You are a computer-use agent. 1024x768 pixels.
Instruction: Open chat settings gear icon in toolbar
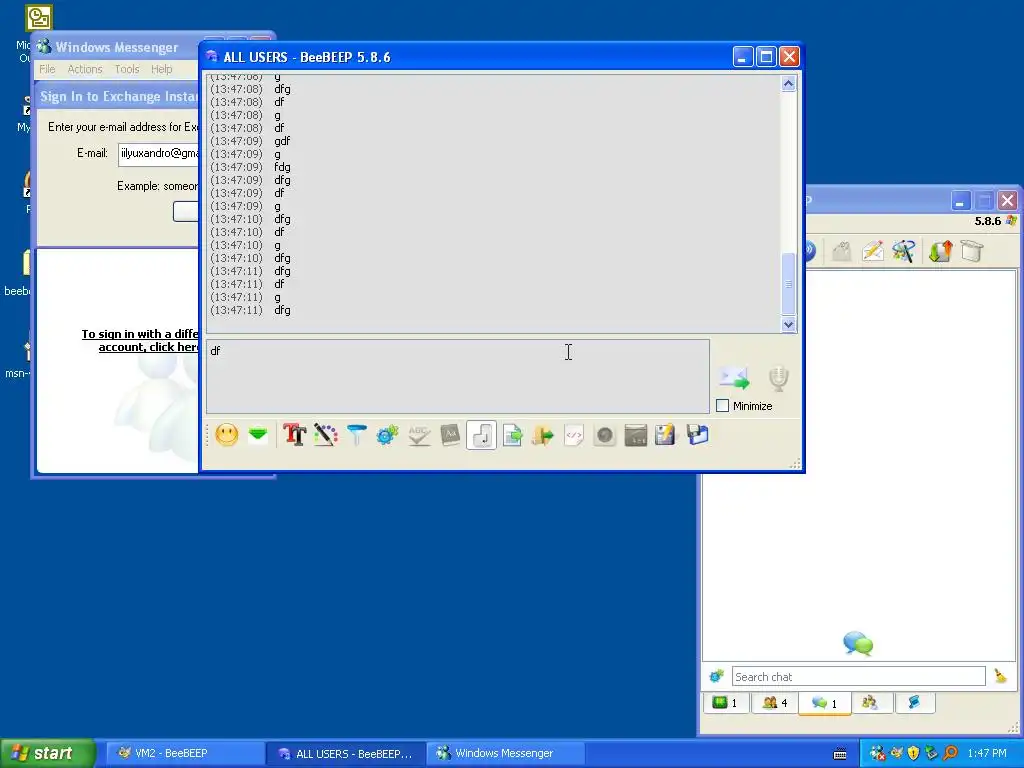(x=387, y=435)
